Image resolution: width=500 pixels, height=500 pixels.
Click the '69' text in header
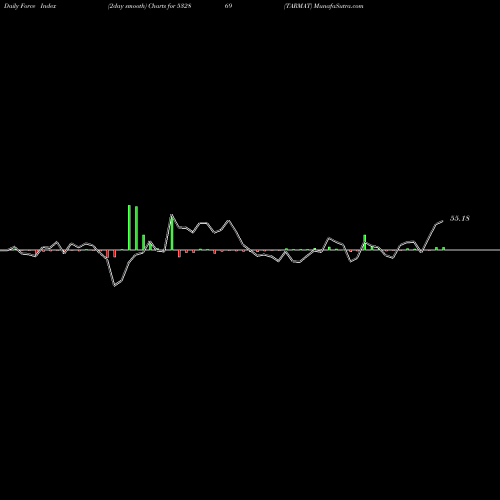pyautogui.click(x=228, y=6)
